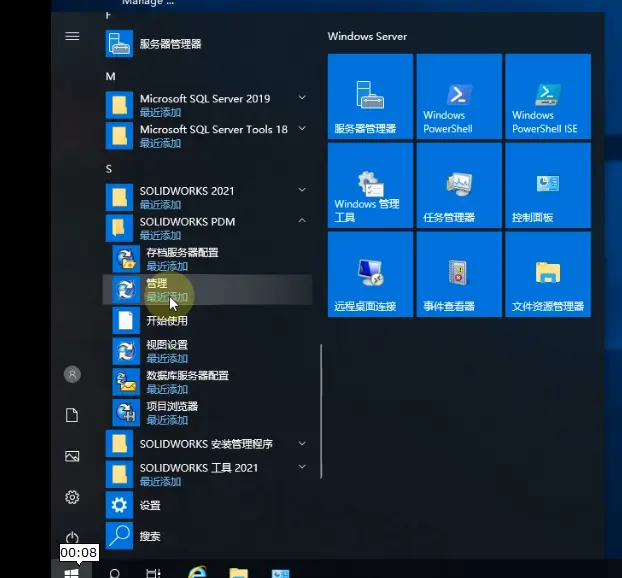Expand SOLIDWORKS 安装管理程序 folder chevron
Image resolution: width=622 pixels, height=578 pixels.
point(302,444)
